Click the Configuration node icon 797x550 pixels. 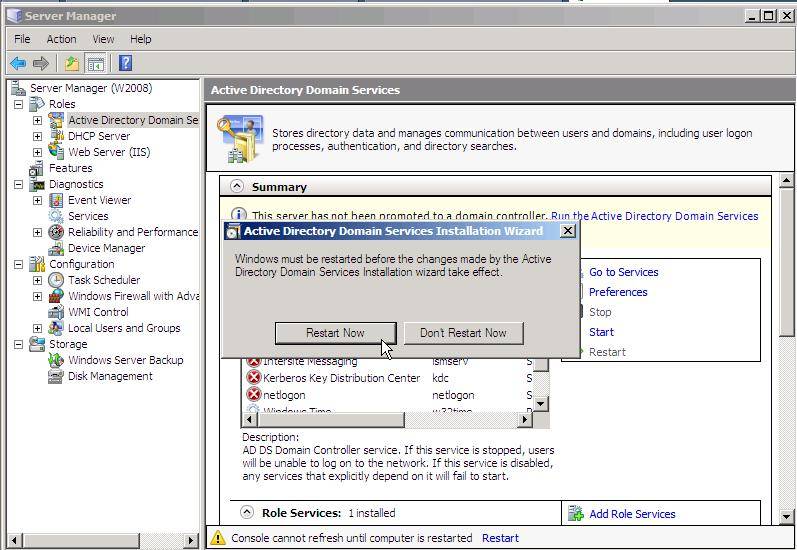(37, 264)
